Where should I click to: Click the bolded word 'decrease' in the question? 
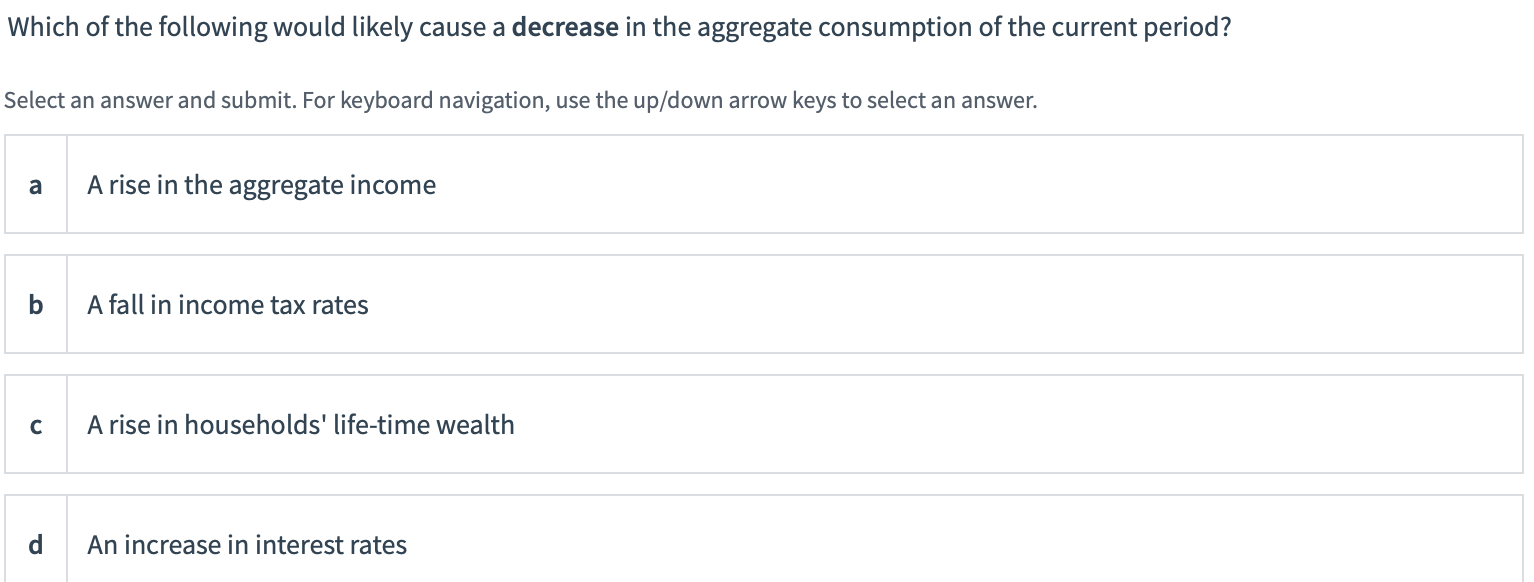coord(564,27)
